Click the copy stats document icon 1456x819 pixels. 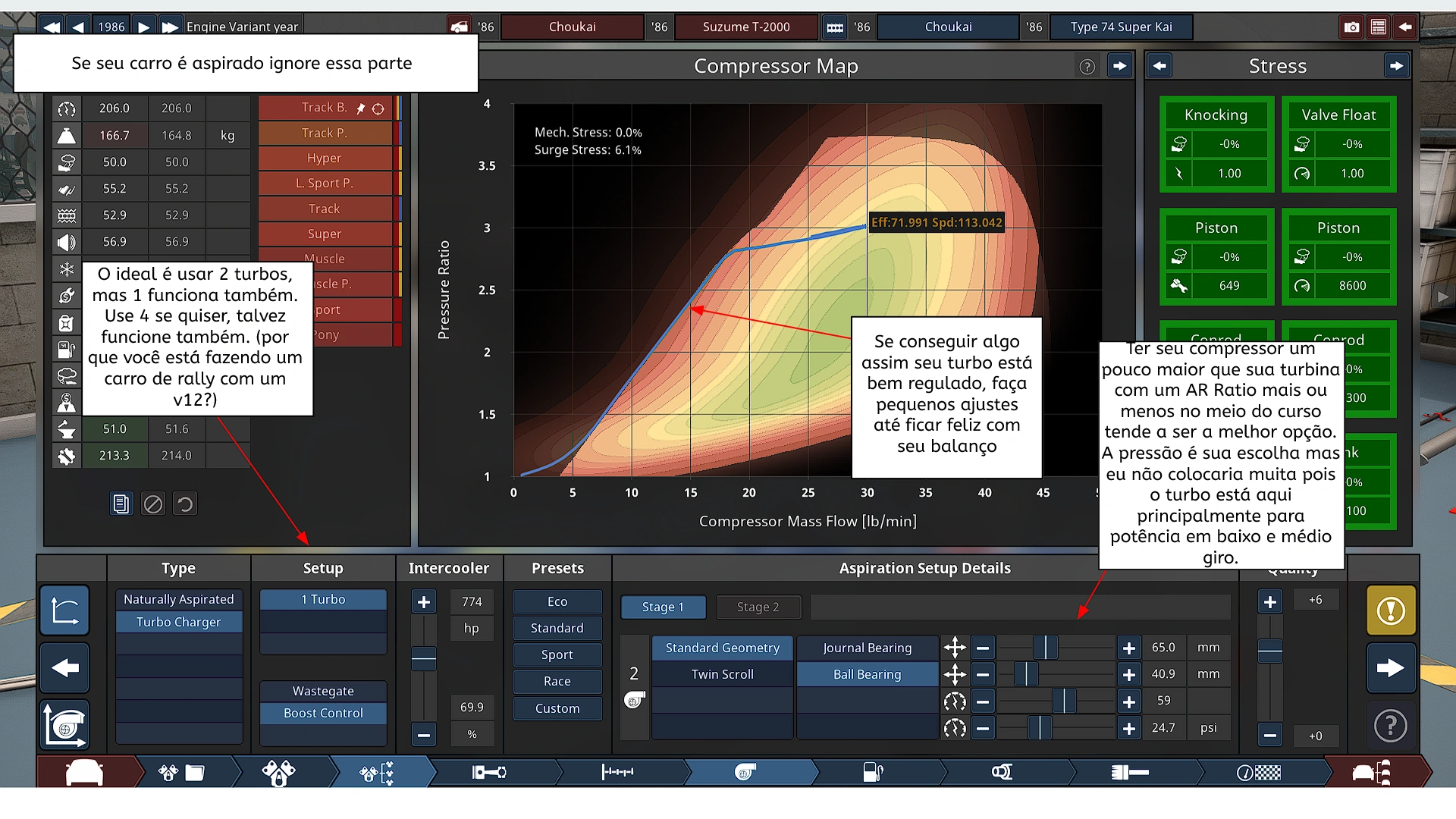121,504
